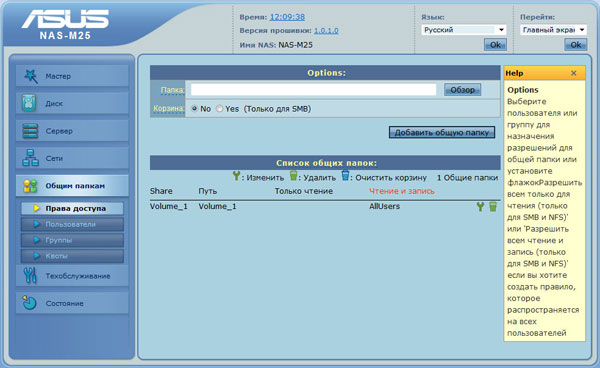Edit the Volume_1 share via Изменить icon
The image size is (600, 368).
[480, 207]
